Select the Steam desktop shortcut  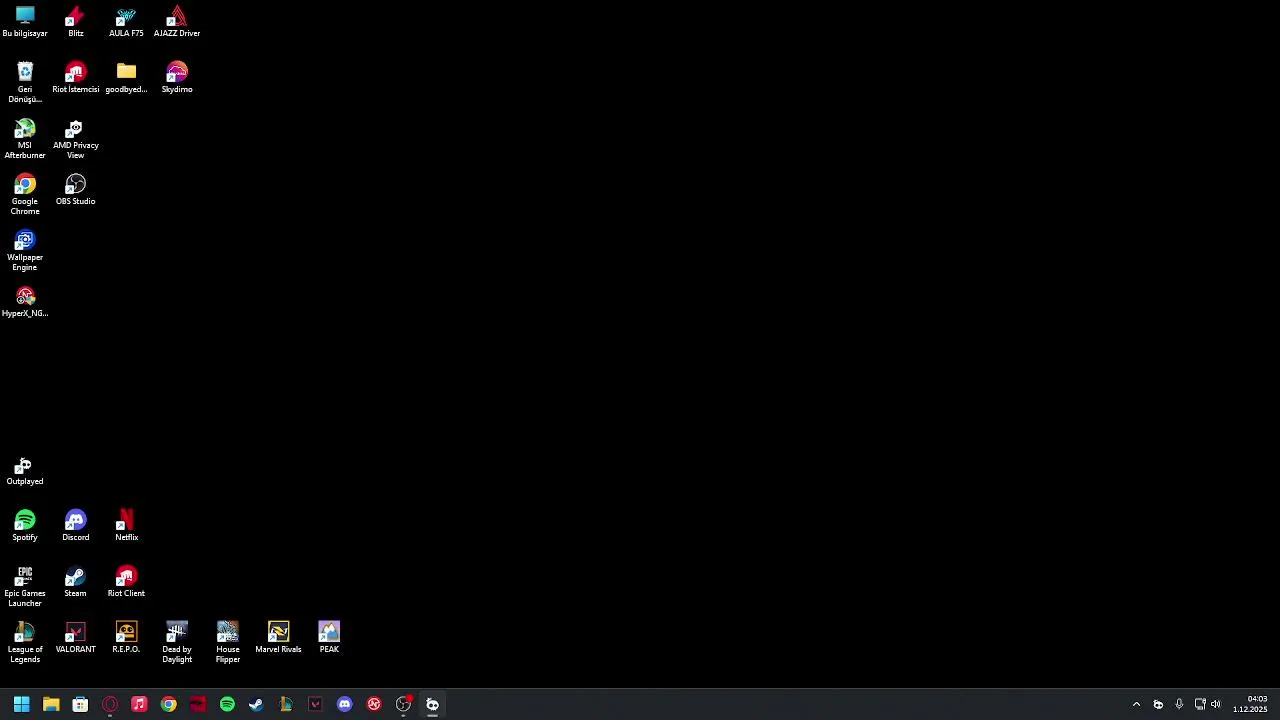click(76, 582)
